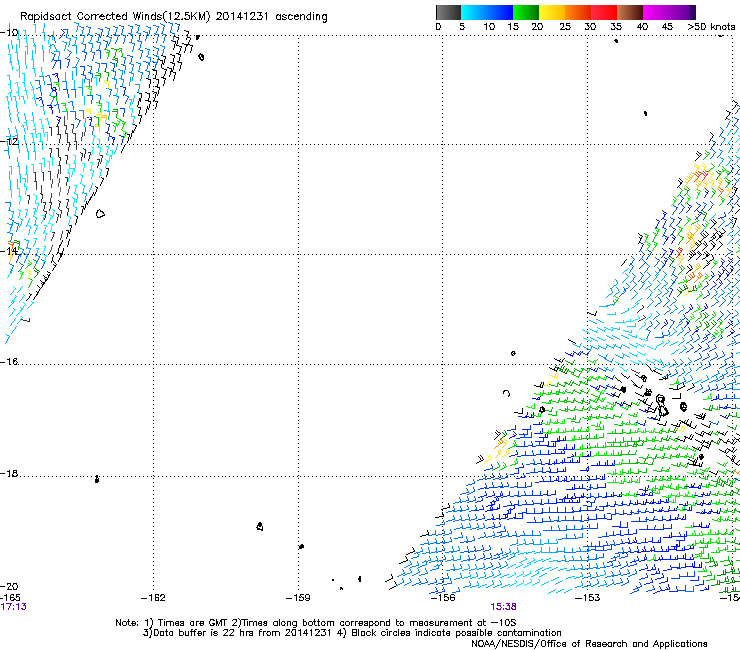Click the '-165' longitude axis label
Image resolution: width=740 pixels, height=650 pixels.
click(x=10, y=598)
